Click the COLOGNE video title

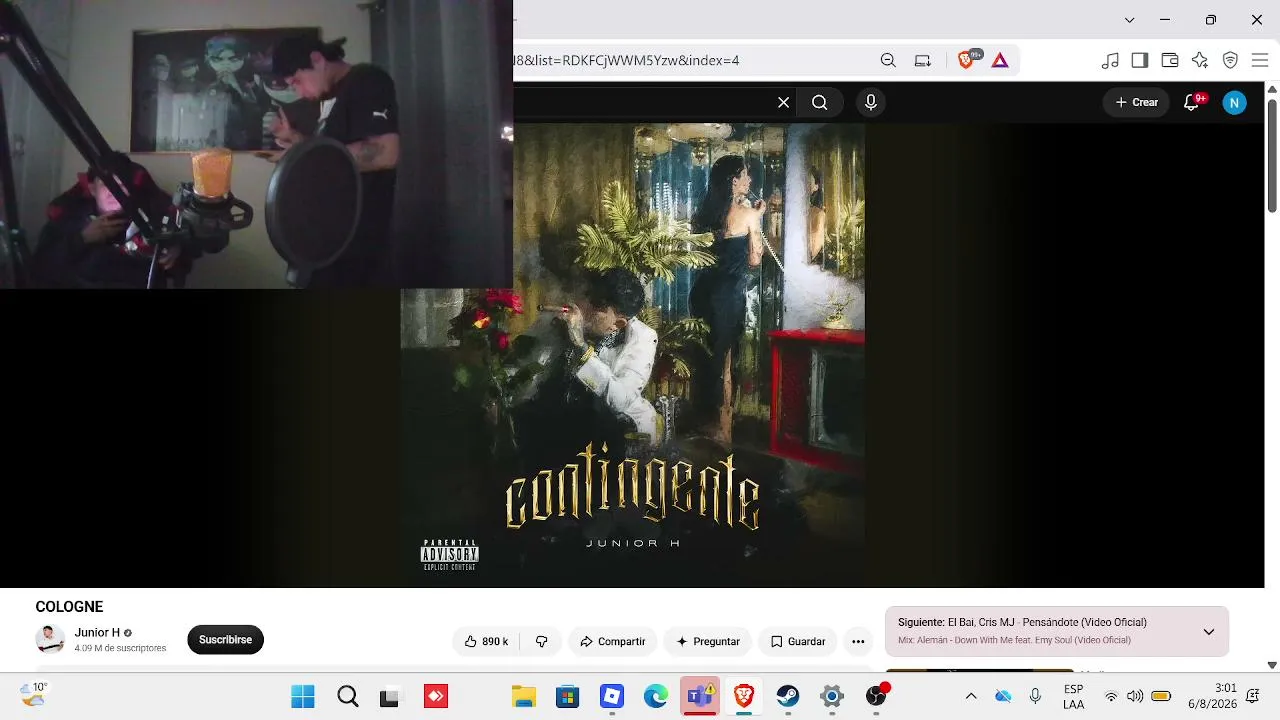[69, 607]
